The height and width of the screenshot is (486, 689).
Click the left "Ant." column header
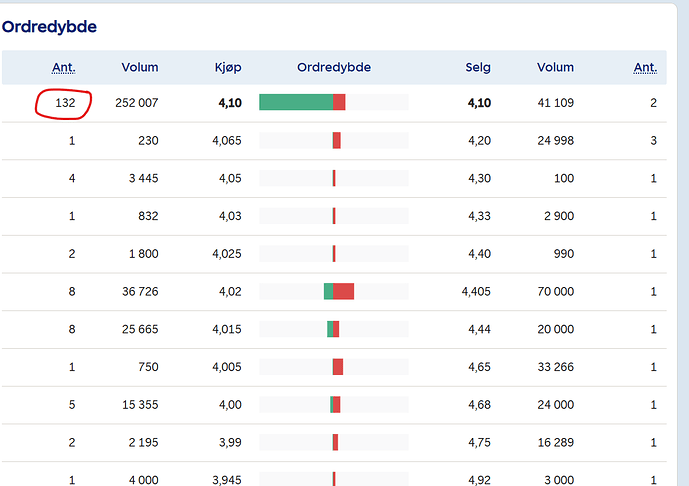63,68
